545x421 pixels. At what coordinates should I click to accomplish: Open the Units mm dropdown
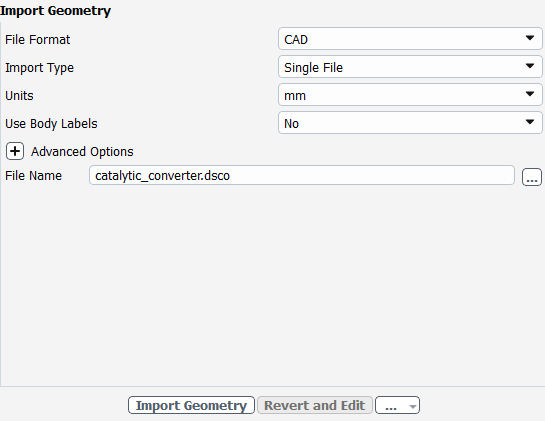[410, 95]
